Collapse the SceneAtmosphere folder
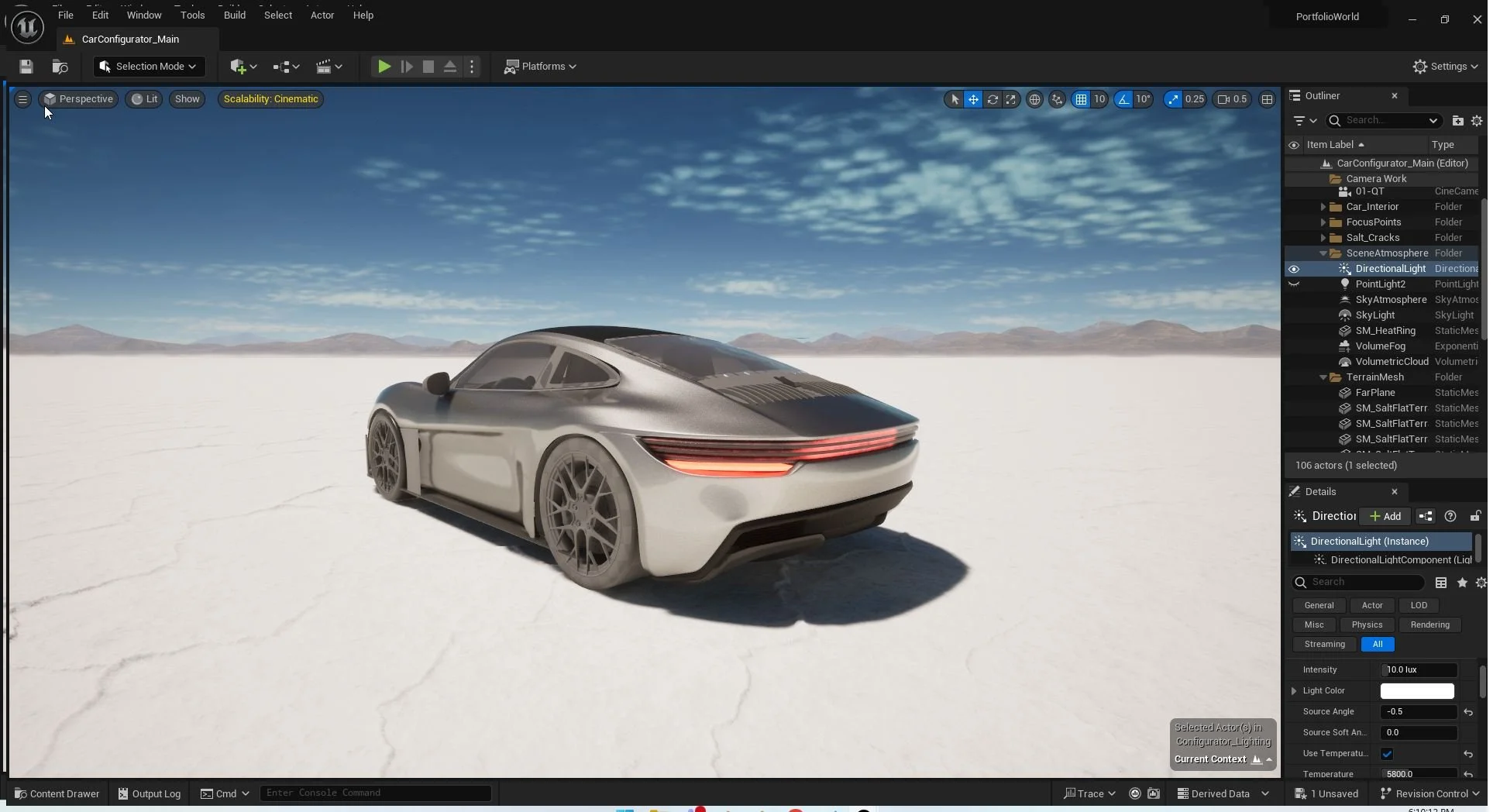Viewport: 1500px width, 812px height. point(1323,253)
